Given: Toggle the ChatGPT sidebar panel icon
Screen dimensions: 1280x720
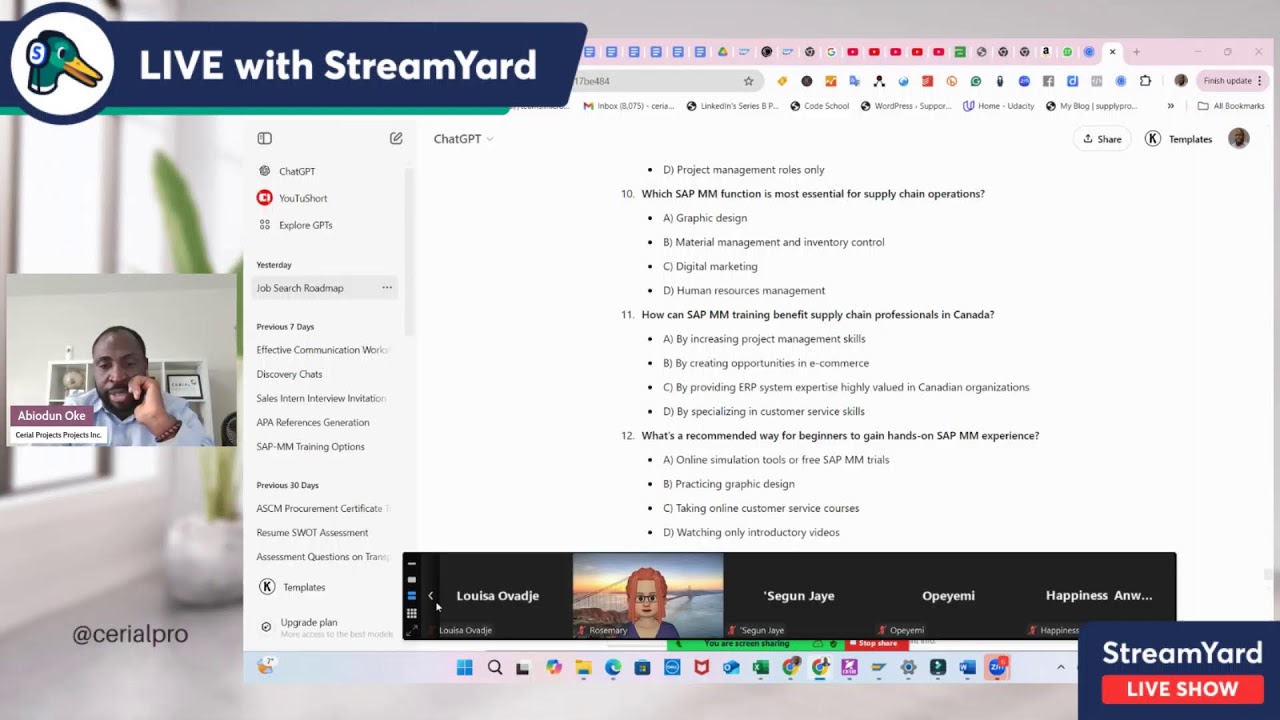Looking at the screenshot, I should pos(265,138).
